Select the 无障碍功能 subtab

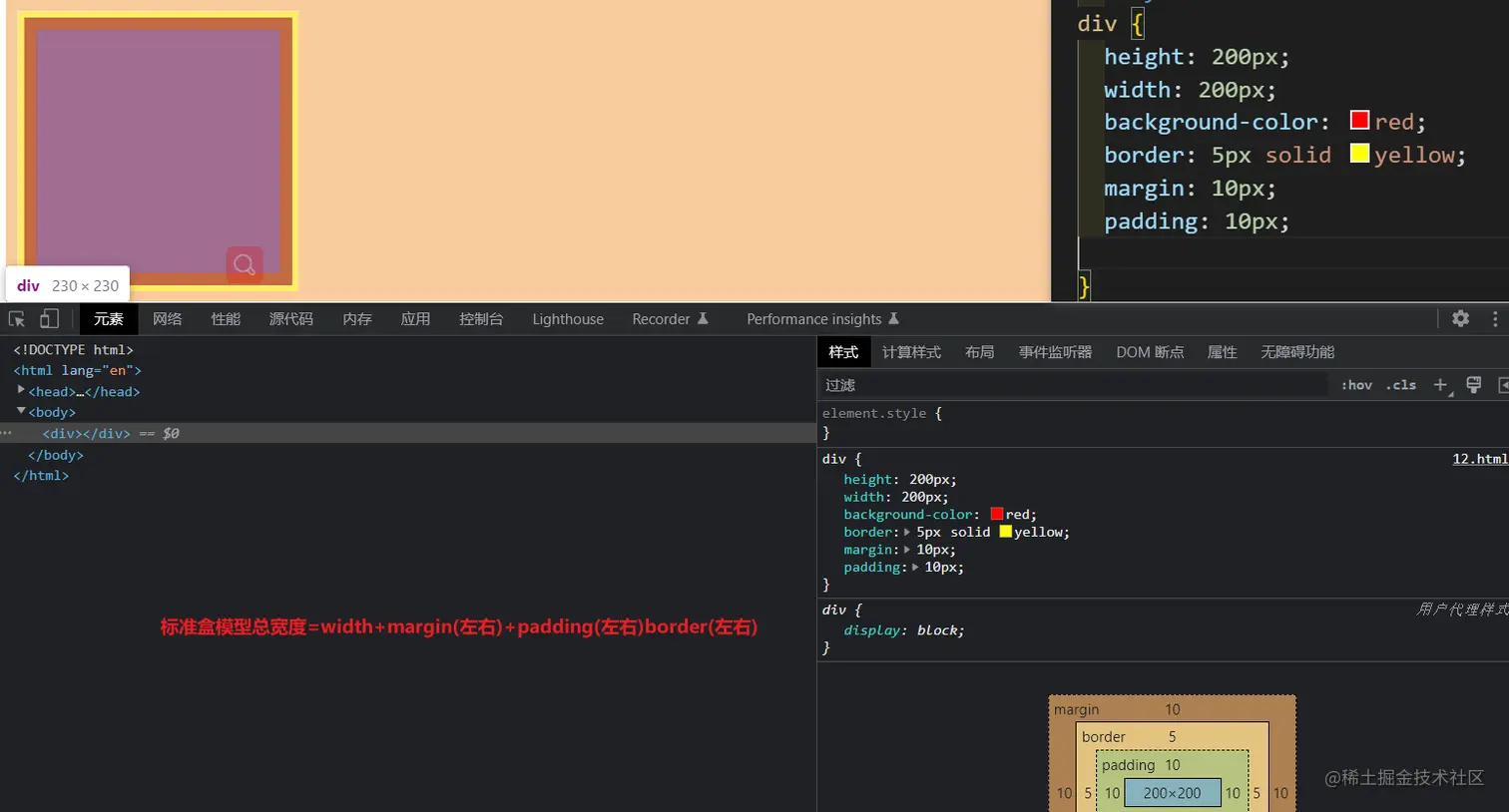click(x=1297, y=352)
